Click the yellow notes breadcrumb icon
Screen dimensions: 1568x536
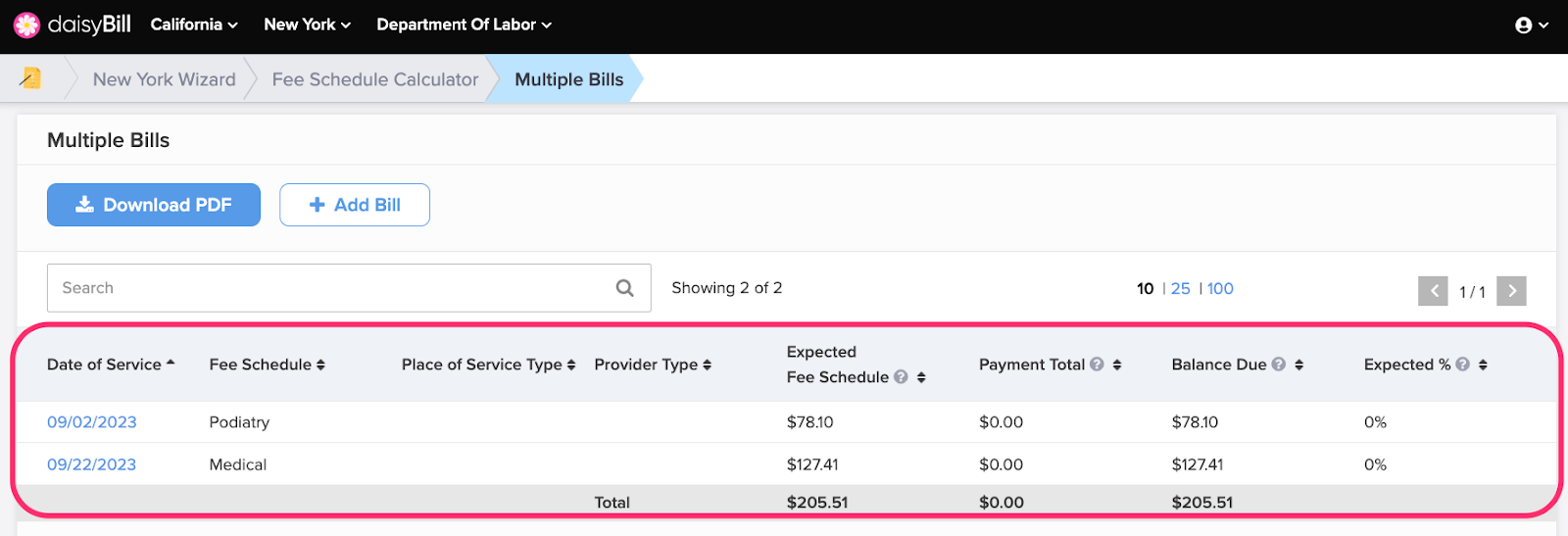coord(30,78)
